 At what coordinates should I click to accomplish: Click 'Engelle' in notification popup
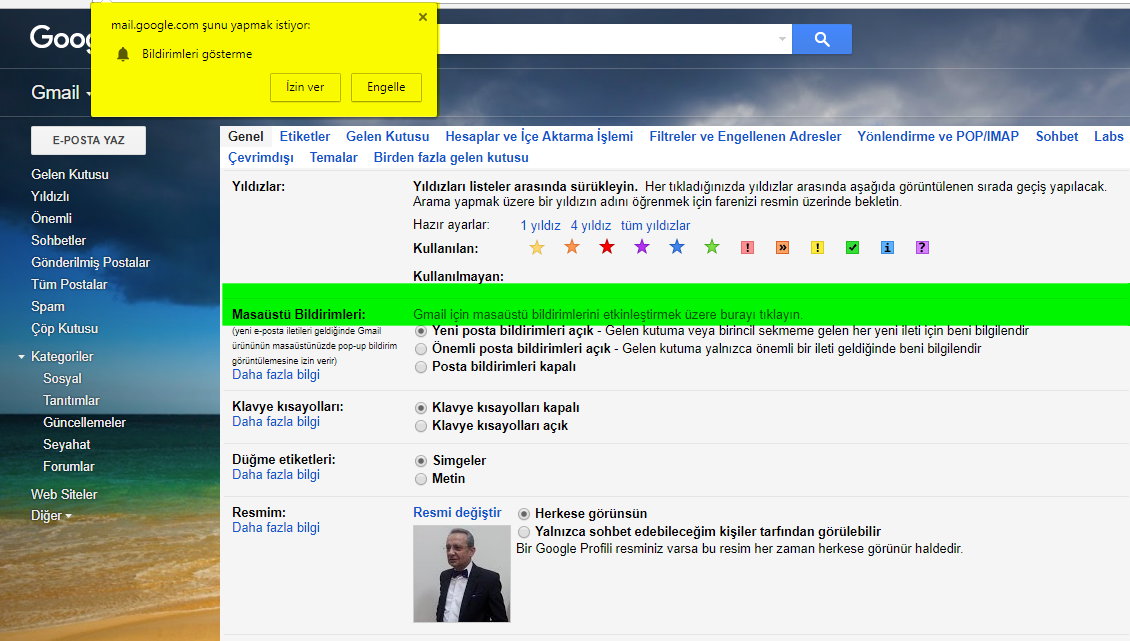point(386,87)
